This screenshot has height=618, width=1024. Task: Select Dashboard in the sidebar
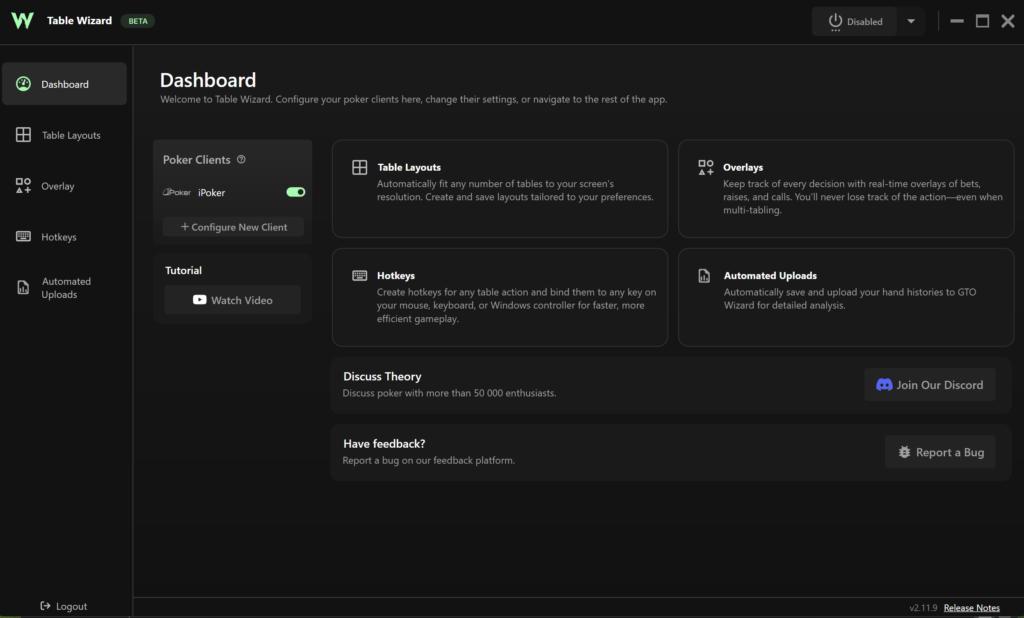coord(64,84)
